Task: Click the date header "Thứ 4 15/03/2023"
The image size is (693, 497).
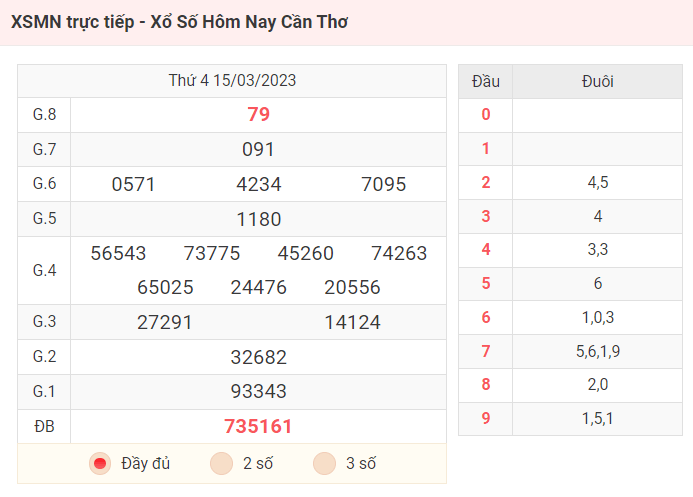Action: click(x=232, y=80)
